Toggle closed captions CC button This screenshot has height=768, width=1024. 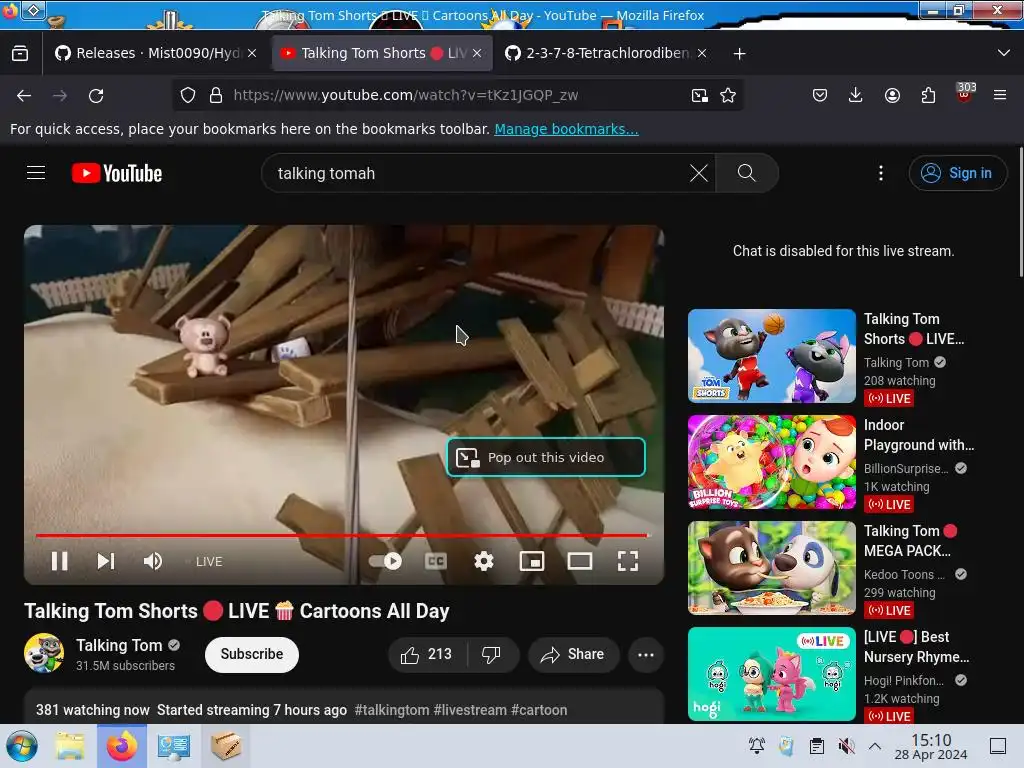[436, 561]
